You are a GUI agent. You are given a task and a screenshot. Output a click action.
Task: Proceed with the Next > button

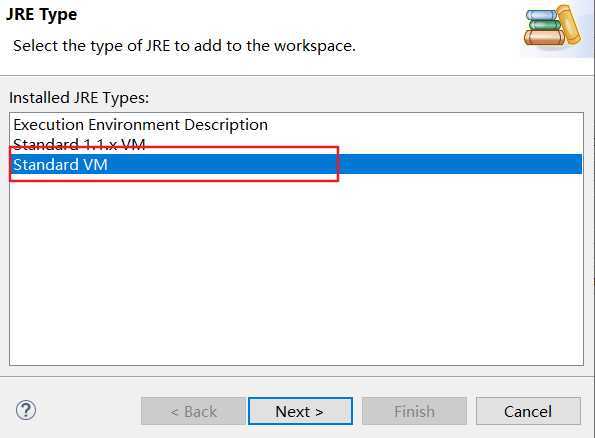coord(300,411)
